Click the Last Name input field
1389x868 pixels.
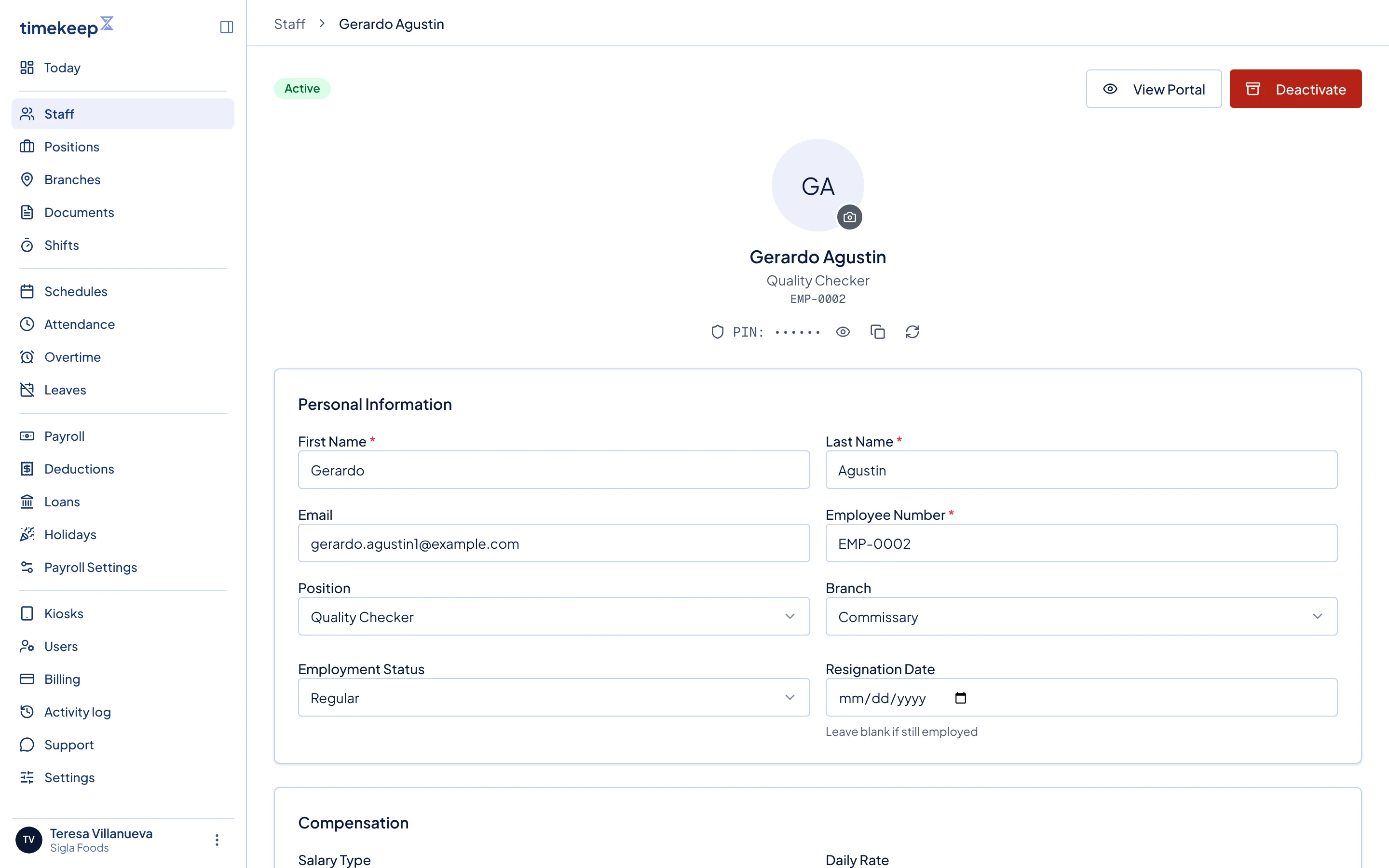point(1081,470)
